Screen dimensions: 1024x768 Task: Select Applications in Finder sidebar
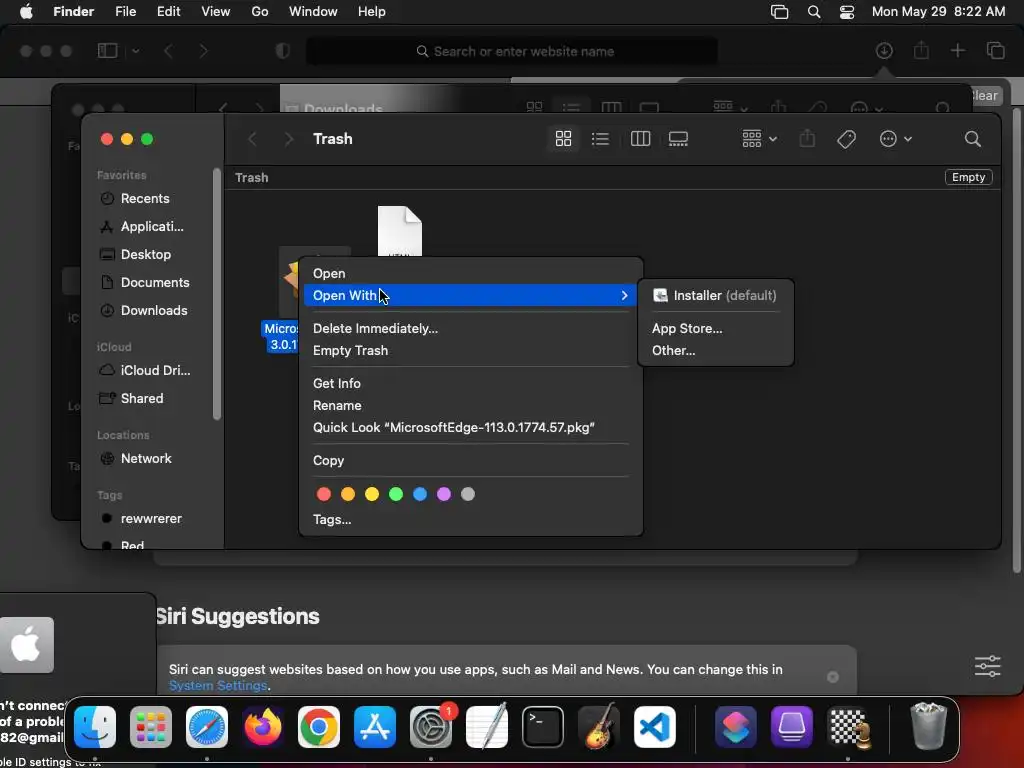(x=141, y=227)
